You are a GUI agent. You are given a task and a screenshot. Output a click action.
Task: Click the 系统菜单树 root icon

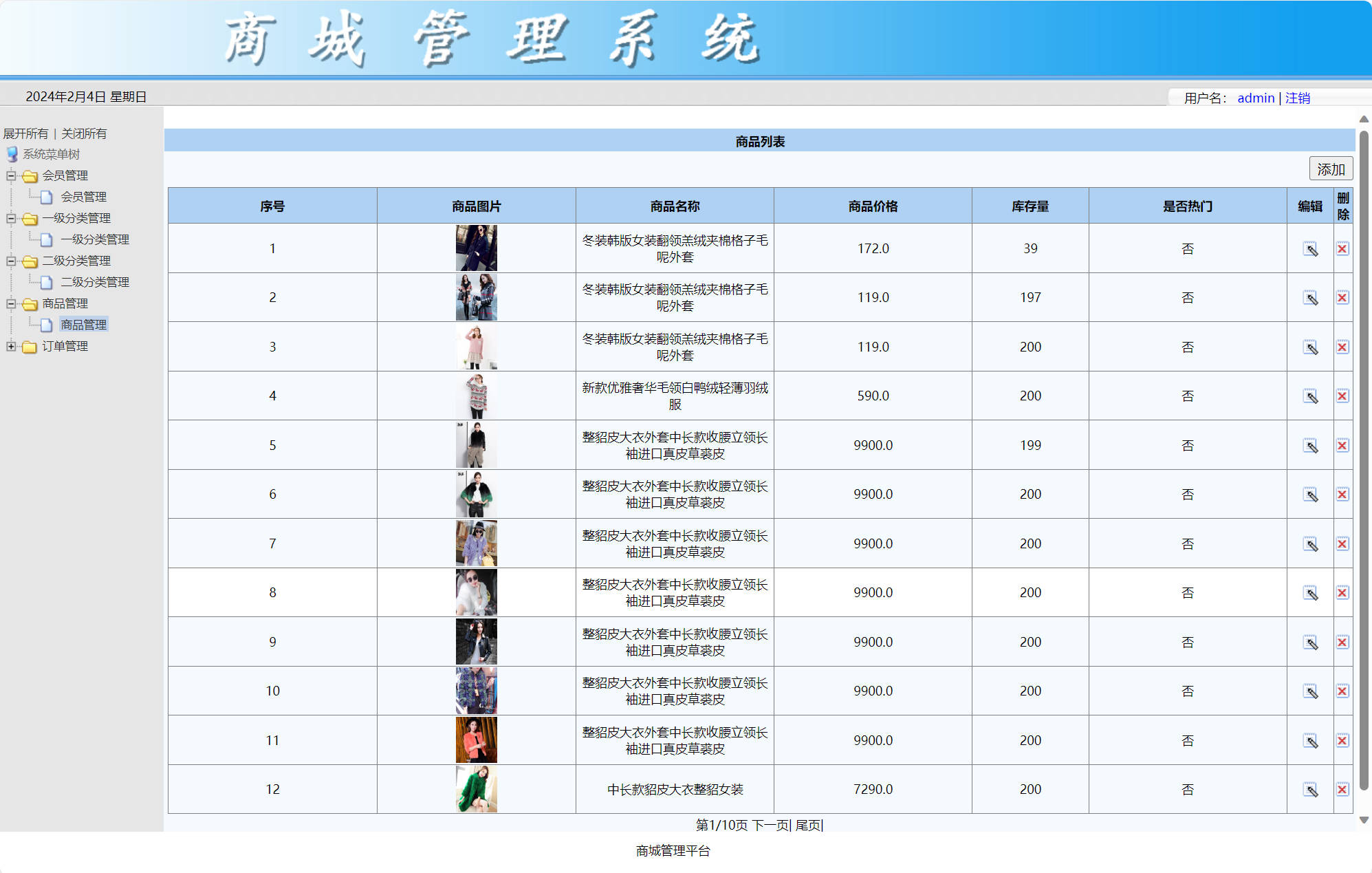pos(12,154)
